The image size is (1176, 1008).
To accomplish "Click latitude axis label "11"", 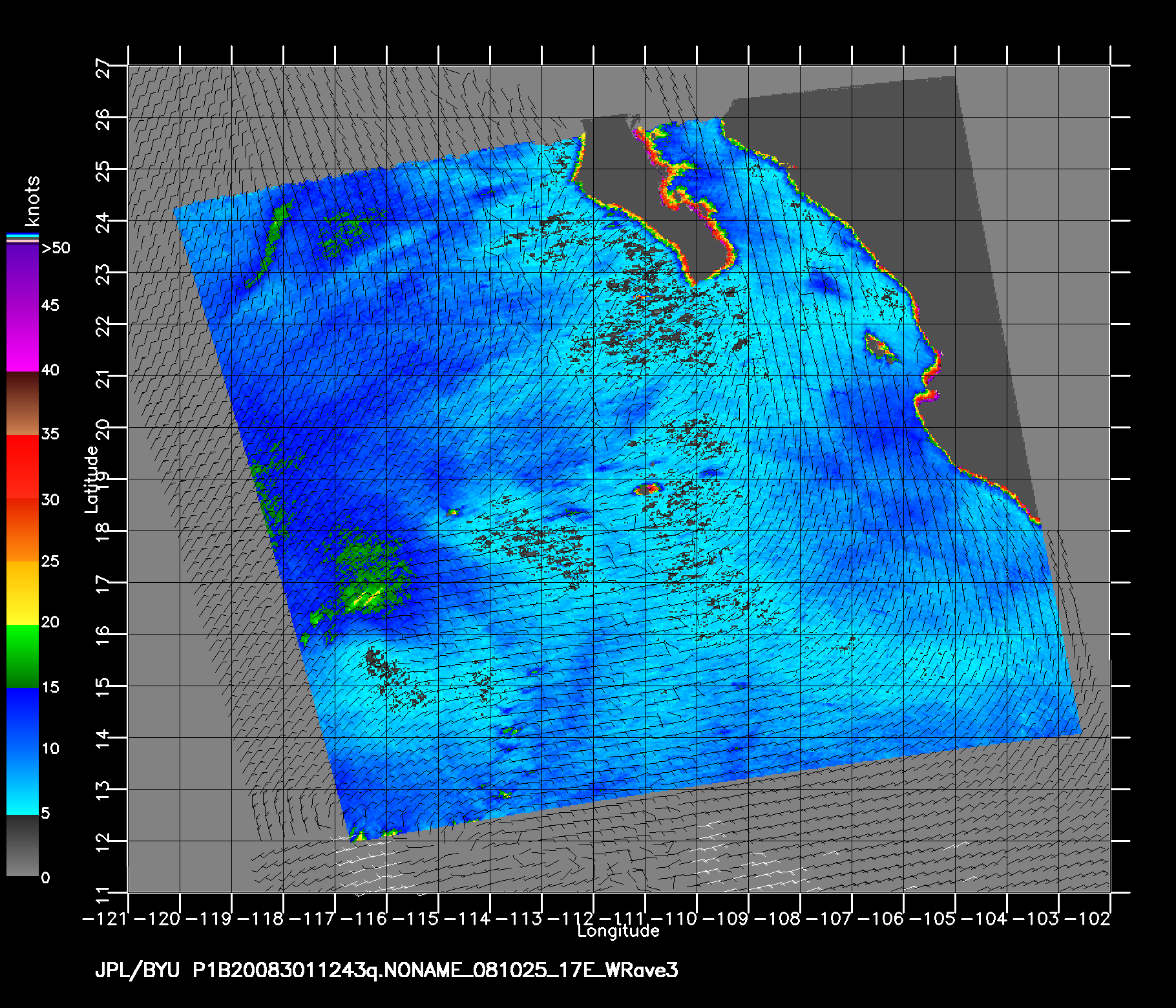I will (x=103, y=896).
